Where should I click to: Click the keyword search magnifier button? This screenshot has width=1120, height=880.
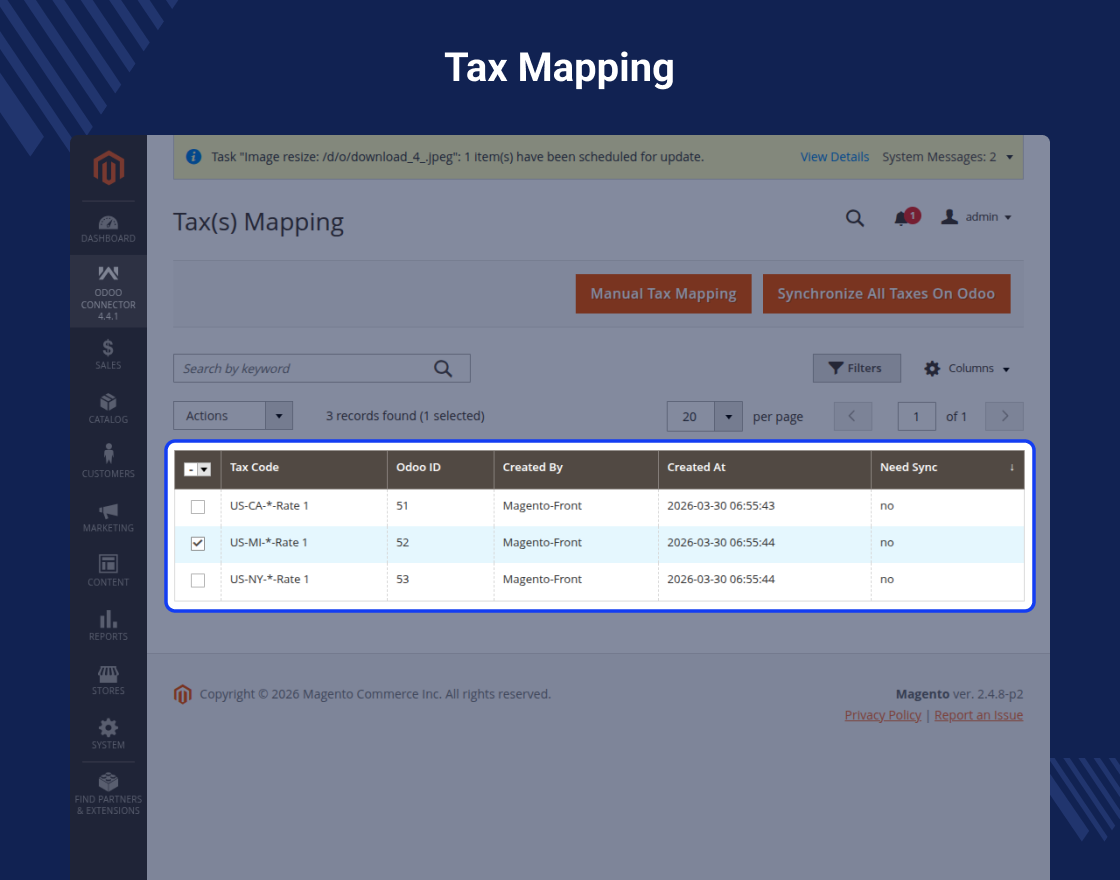point(443,369)
